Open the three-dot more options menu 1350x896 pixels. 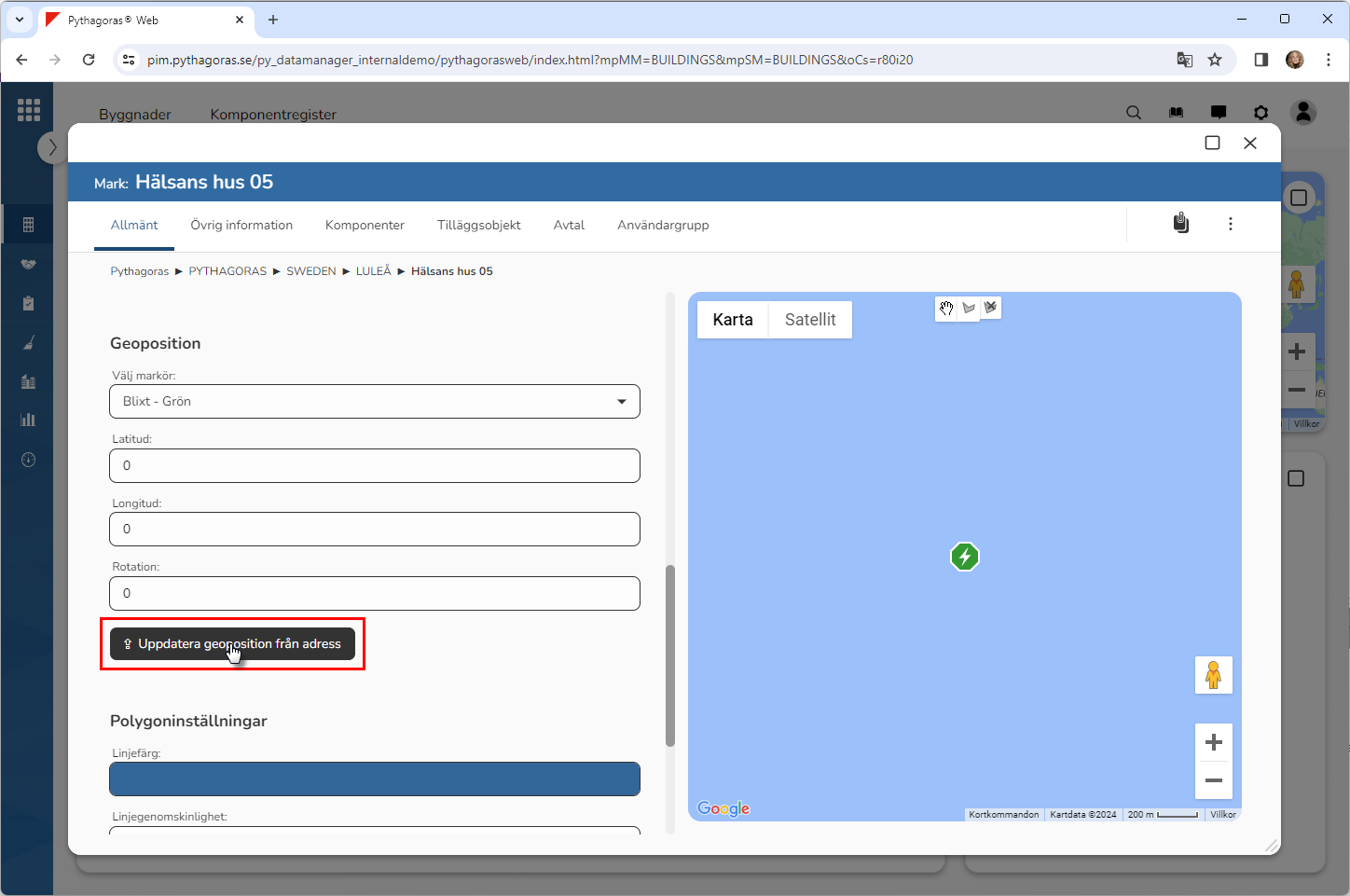(1230, 224)
